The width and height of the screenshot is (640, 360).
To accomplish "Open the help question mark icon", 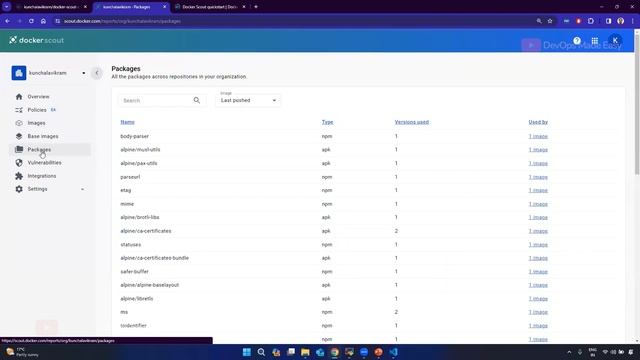I will [x=577, y=40].
